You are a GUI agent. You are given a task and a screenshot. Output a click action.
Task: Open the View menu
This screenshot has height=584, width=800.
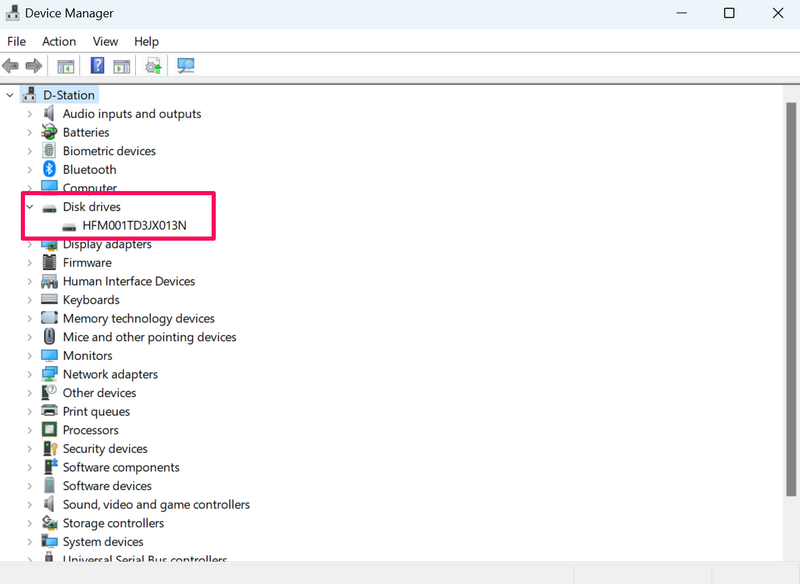click(x=105, y=41)
